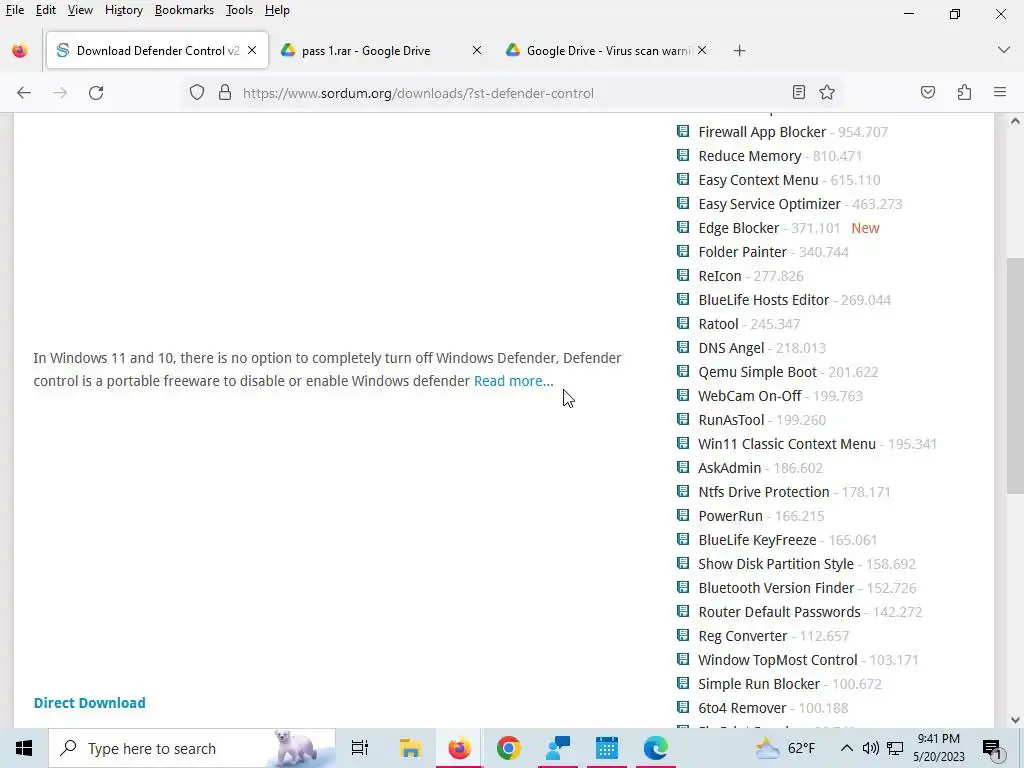The width and height of the screenshot is (1024, 768).
Task: Click the taskbar search box
Action: coord(192,748)
